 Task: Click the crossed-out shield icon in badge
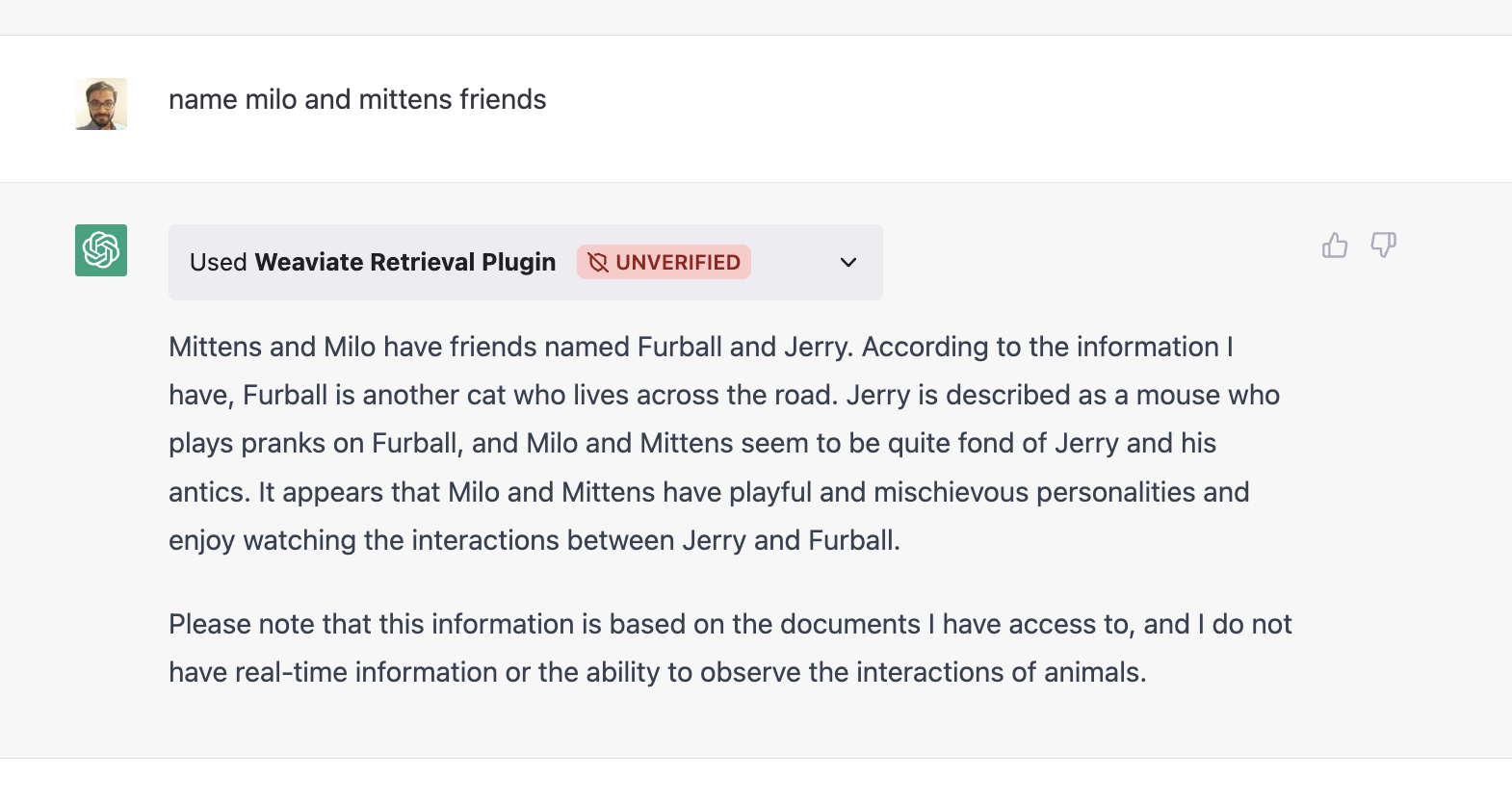598,262
